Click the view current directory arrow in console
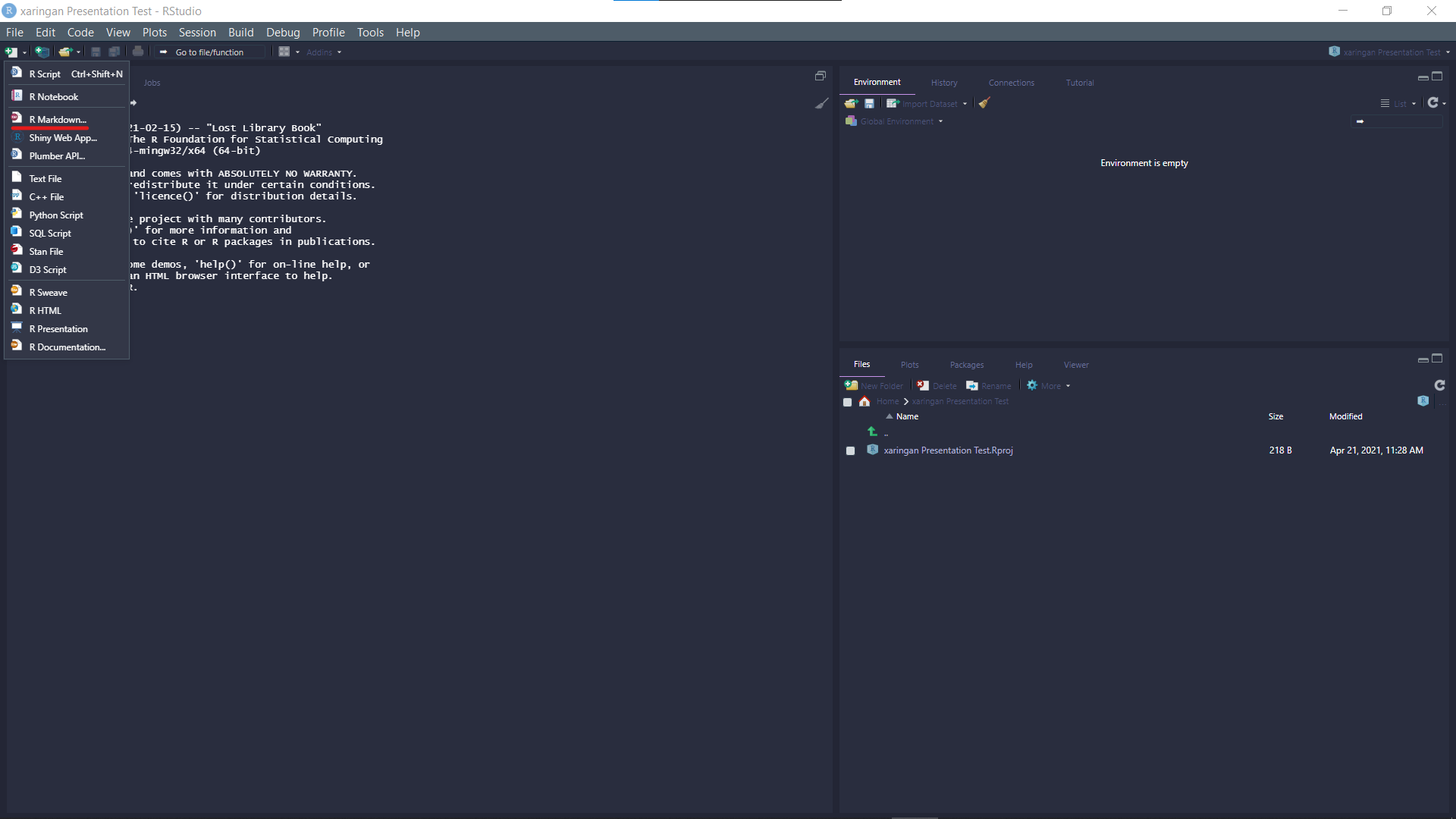Image resolution: width=1456 pixels, height=819 pixels. tap(133, 102)
